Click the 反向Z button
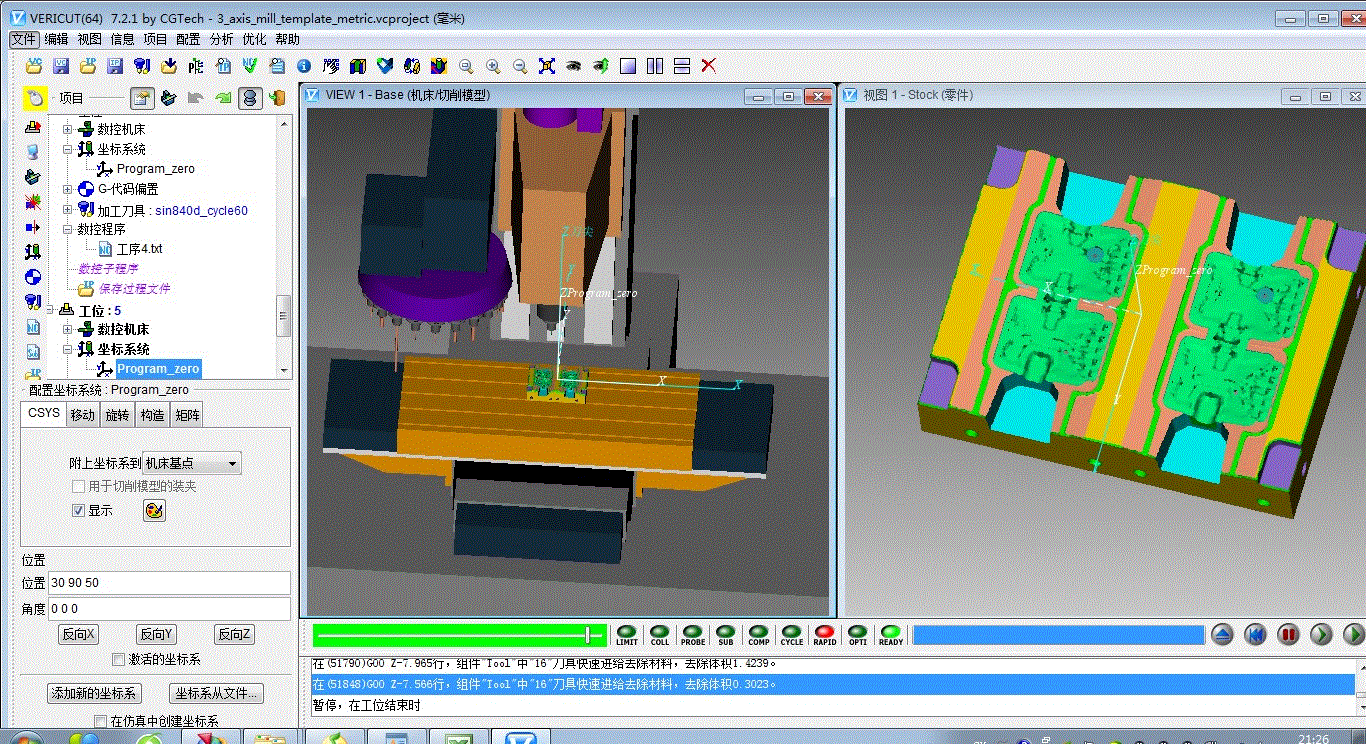The width and height of the screenshot is (1366, 744). (x=234, y=634)
